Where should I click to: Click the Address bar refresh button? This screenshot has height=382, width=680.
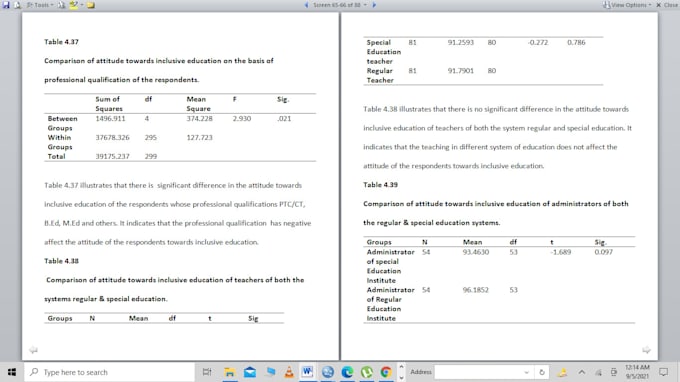click(x=542, y=372)
